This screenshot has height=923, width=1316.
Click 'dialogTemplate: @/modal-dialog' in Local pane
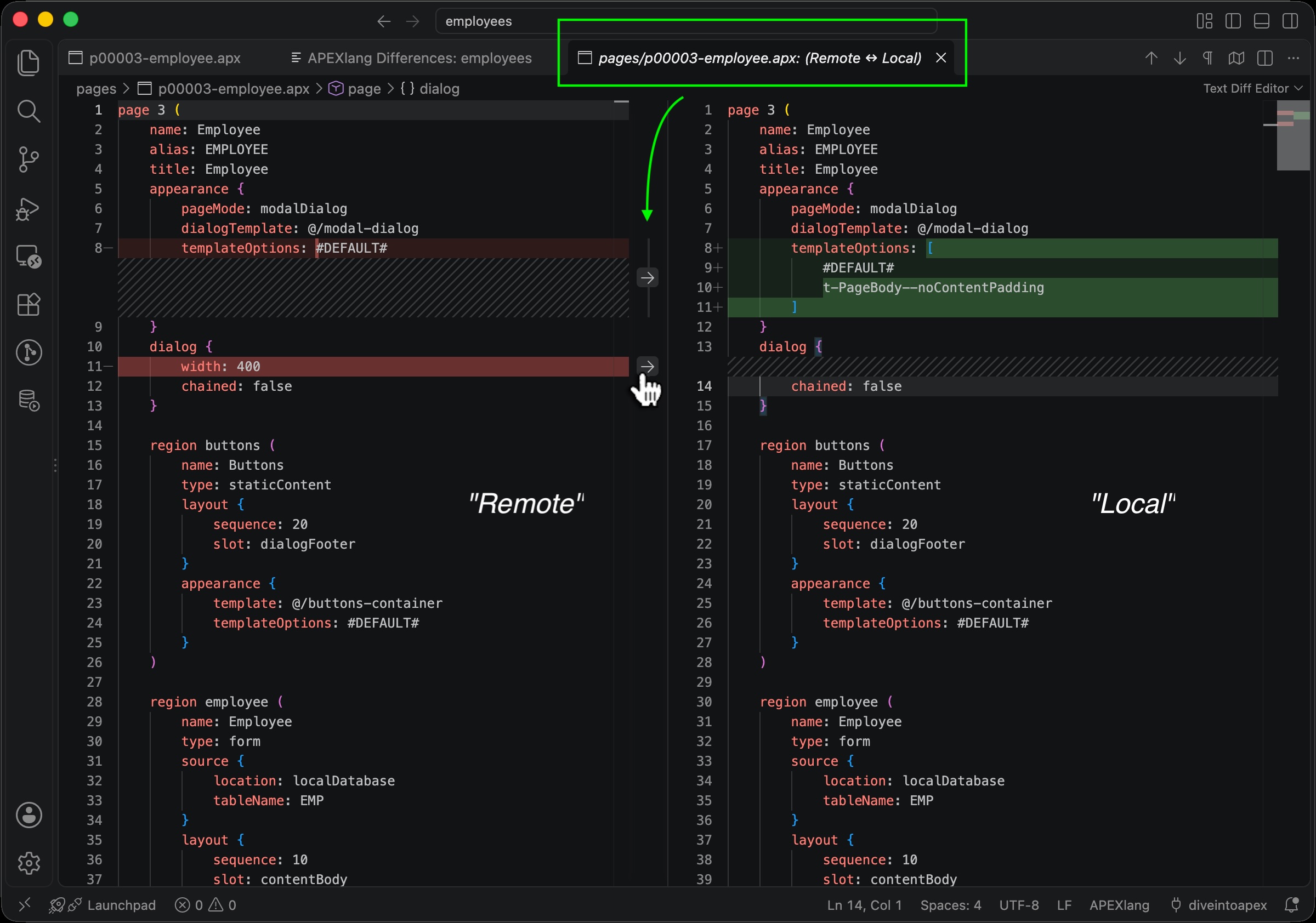point(910,229)
